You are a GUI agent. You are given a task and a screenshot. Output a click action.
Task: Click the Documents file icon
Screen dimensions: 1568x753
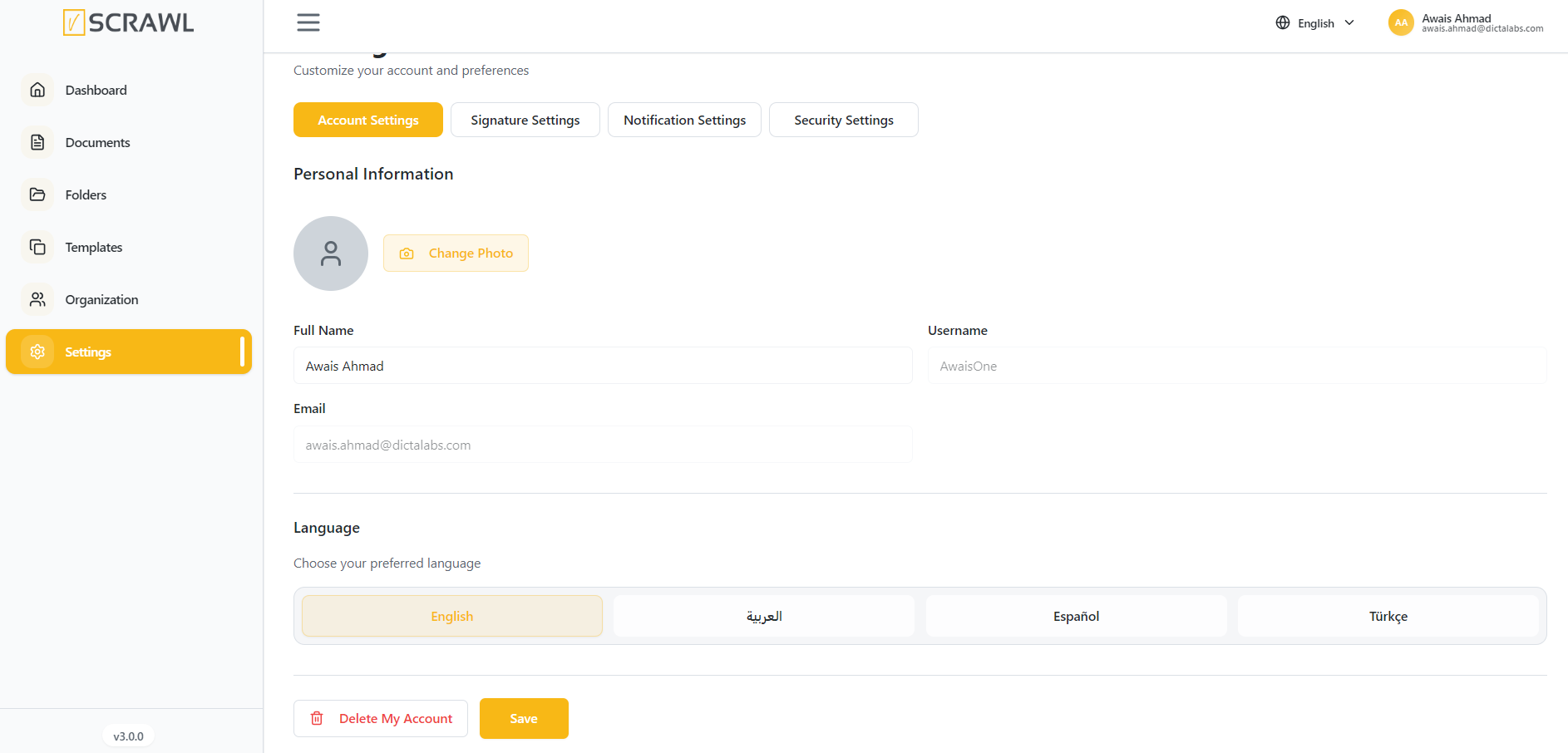(x=37, y=142)
